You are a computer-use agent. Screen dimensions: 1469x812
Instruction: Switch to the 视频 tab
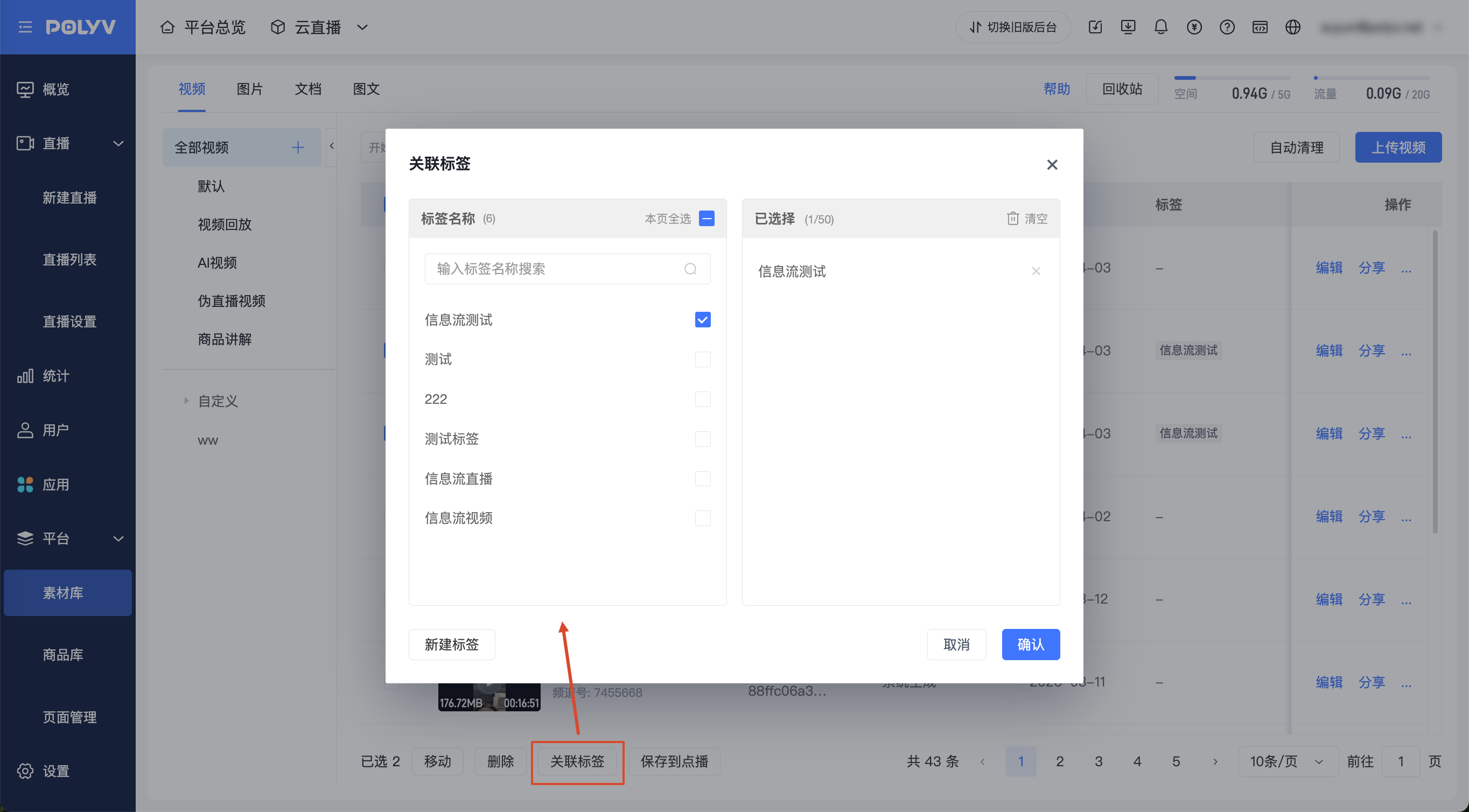click(x=192, y=89)
